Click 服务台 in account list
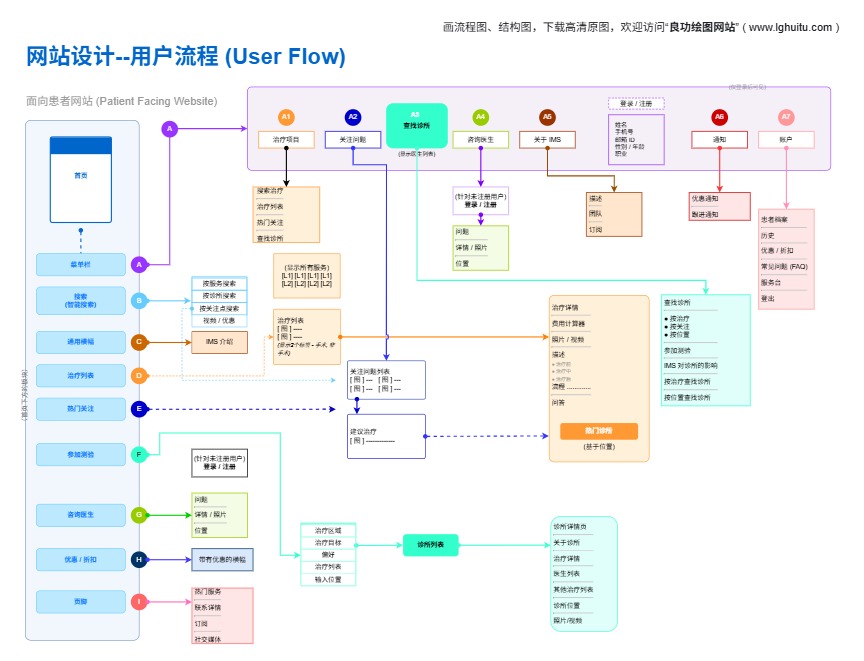This screenshot has height=661, width=864. 771,283
